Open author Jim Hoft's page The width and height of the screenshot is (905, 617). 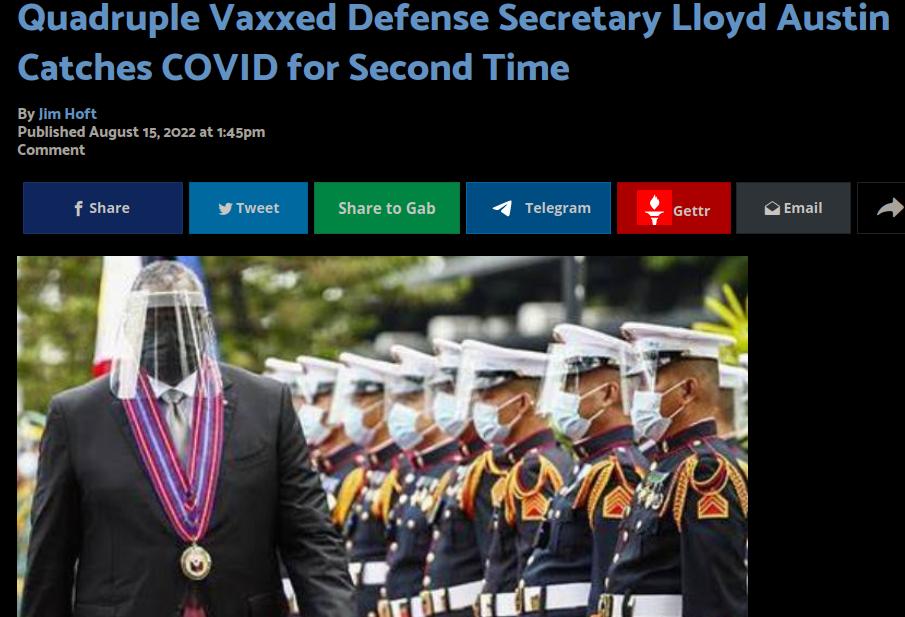pos(68,114)
